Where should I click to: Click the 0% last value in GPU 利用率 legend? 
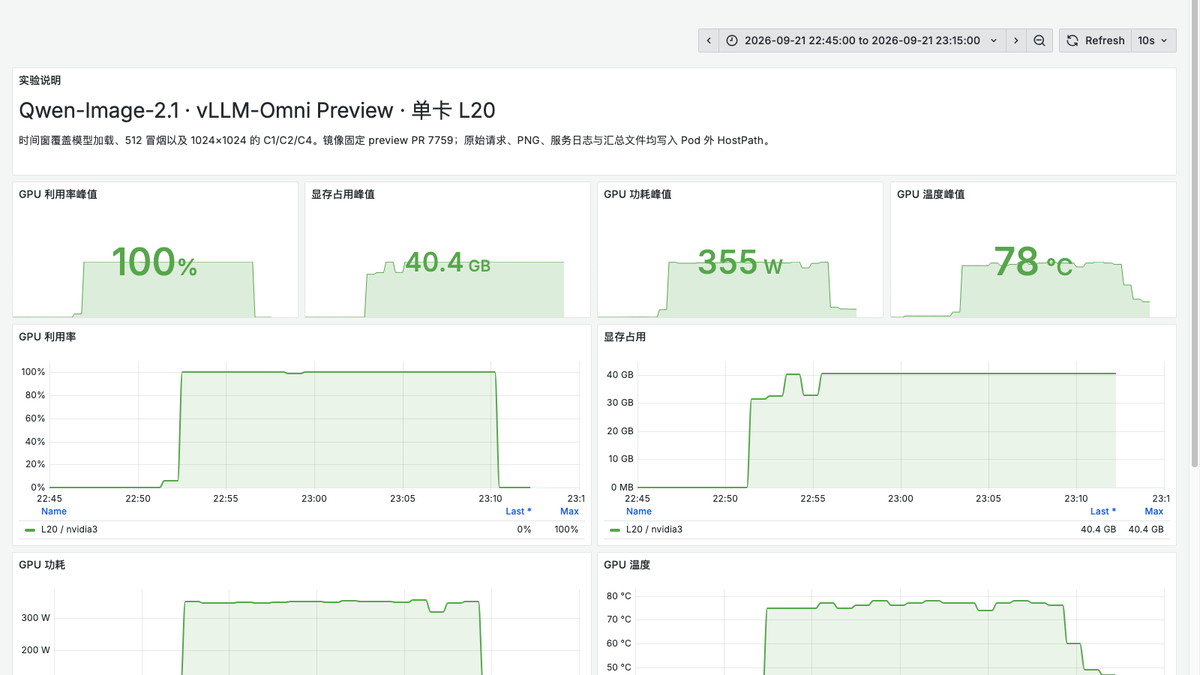(524, 529)
